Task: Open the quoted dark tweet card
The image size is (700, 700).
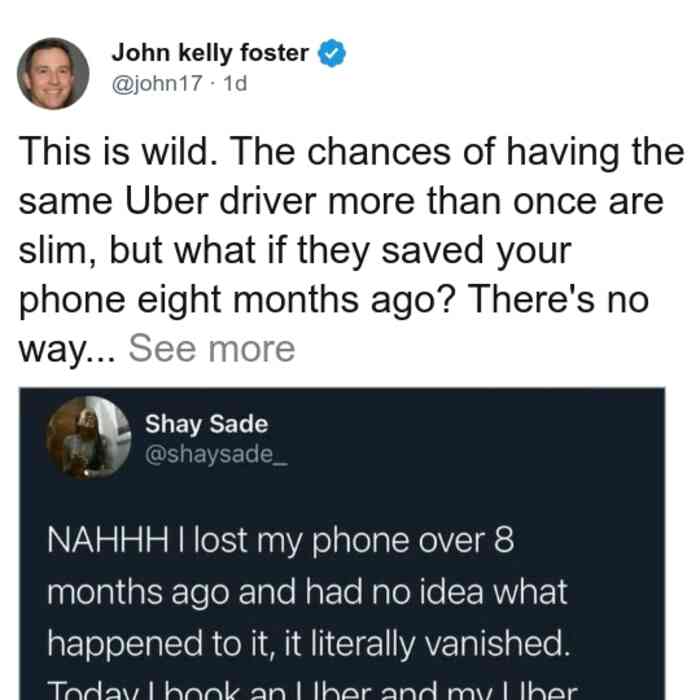Action: coord(342,544)
